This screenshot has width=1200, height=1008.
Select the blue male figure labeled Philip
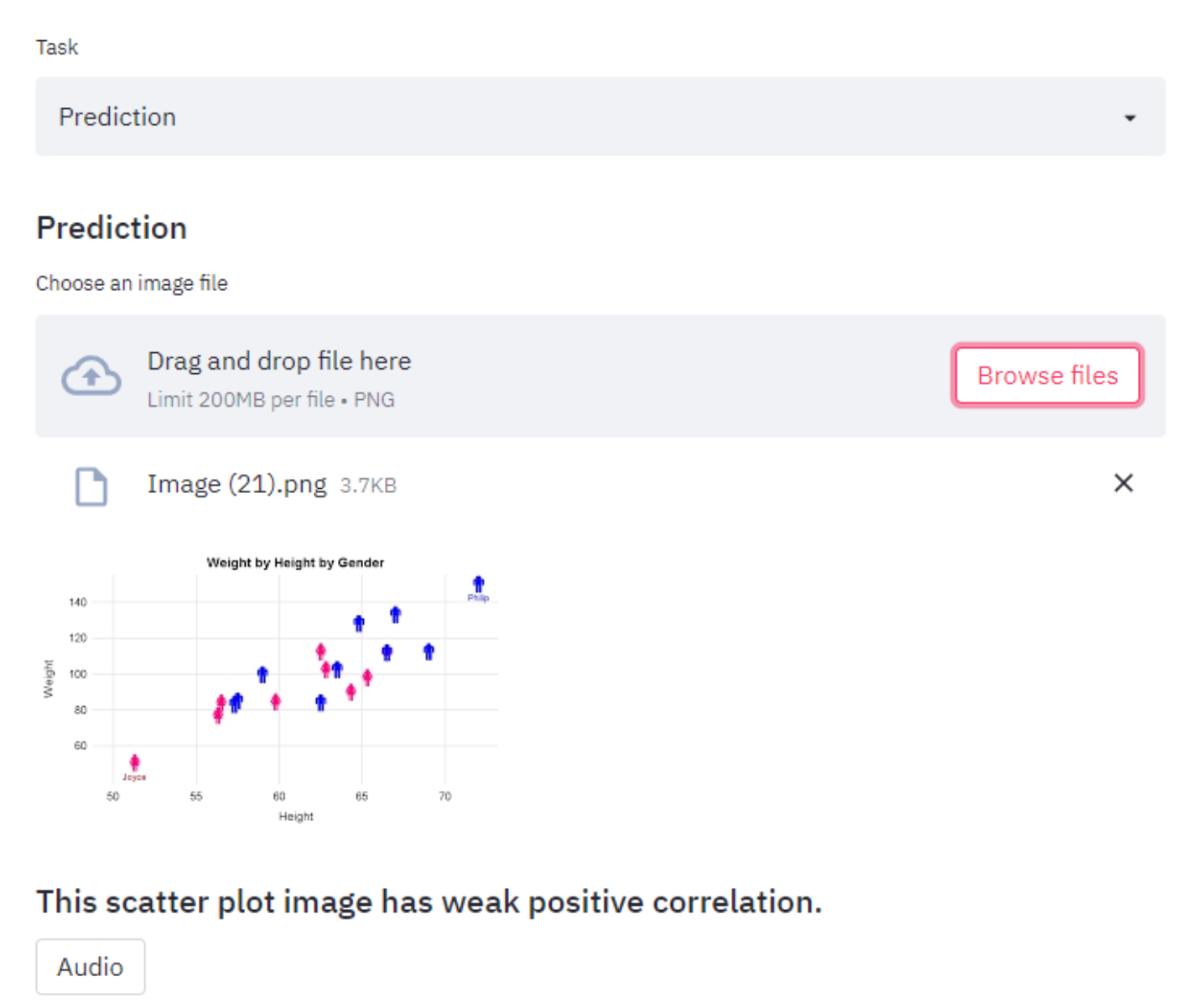coord(478,583)
